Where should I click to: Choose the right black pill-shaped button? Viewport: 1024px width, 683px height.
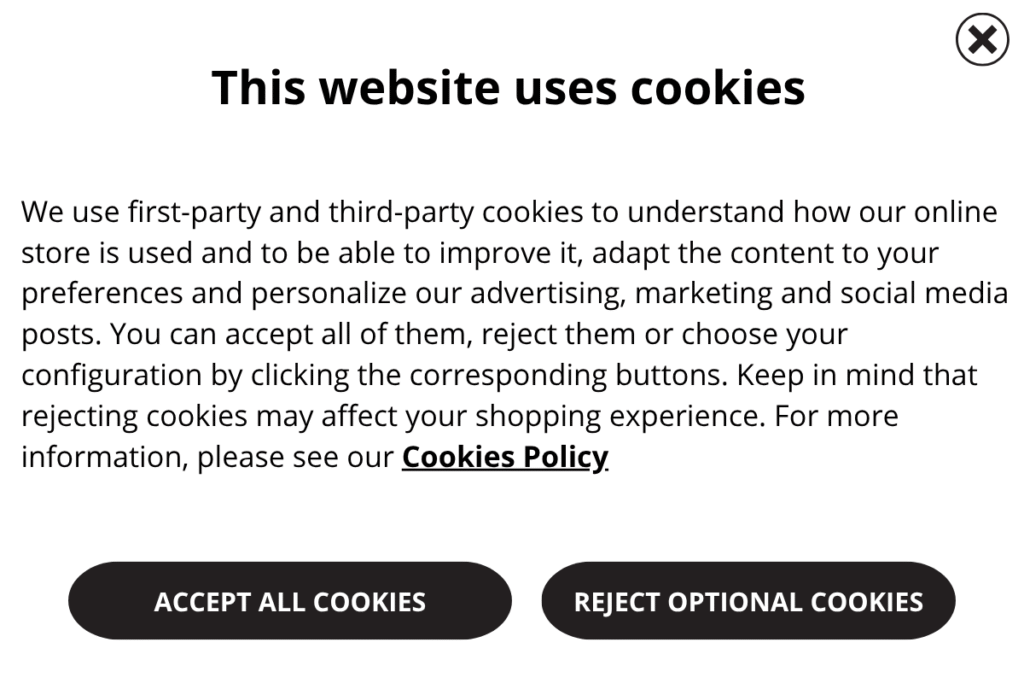tap(748, 601)
